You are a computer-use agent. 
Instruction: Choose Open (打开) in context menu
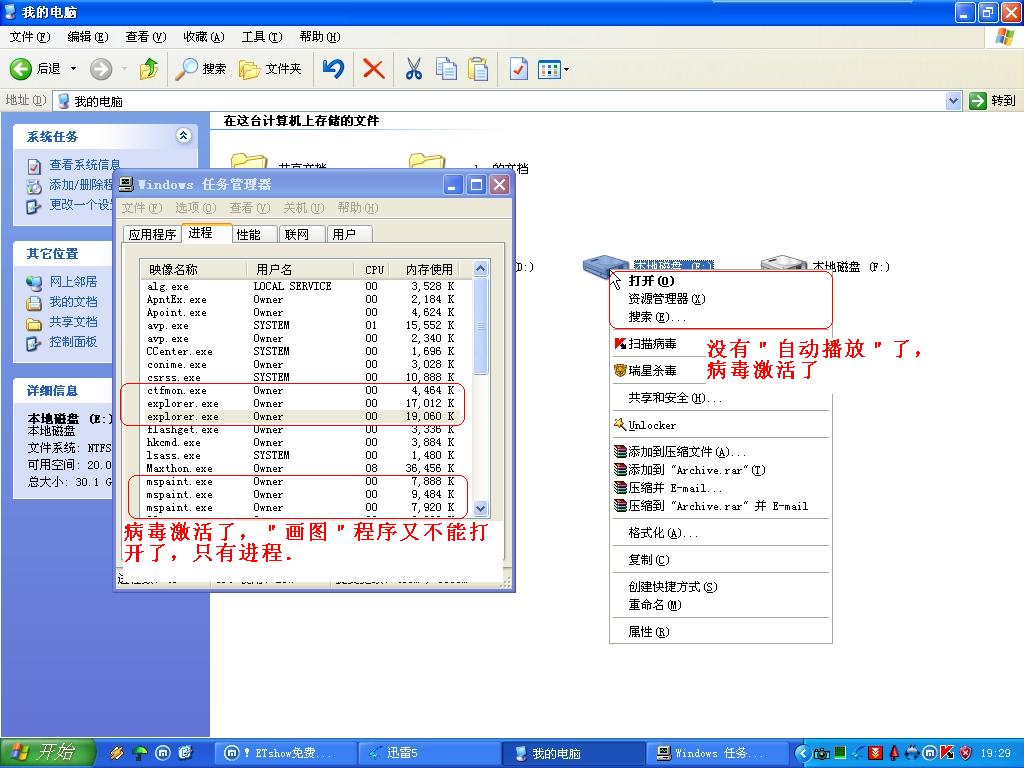[x=720, y=281]
